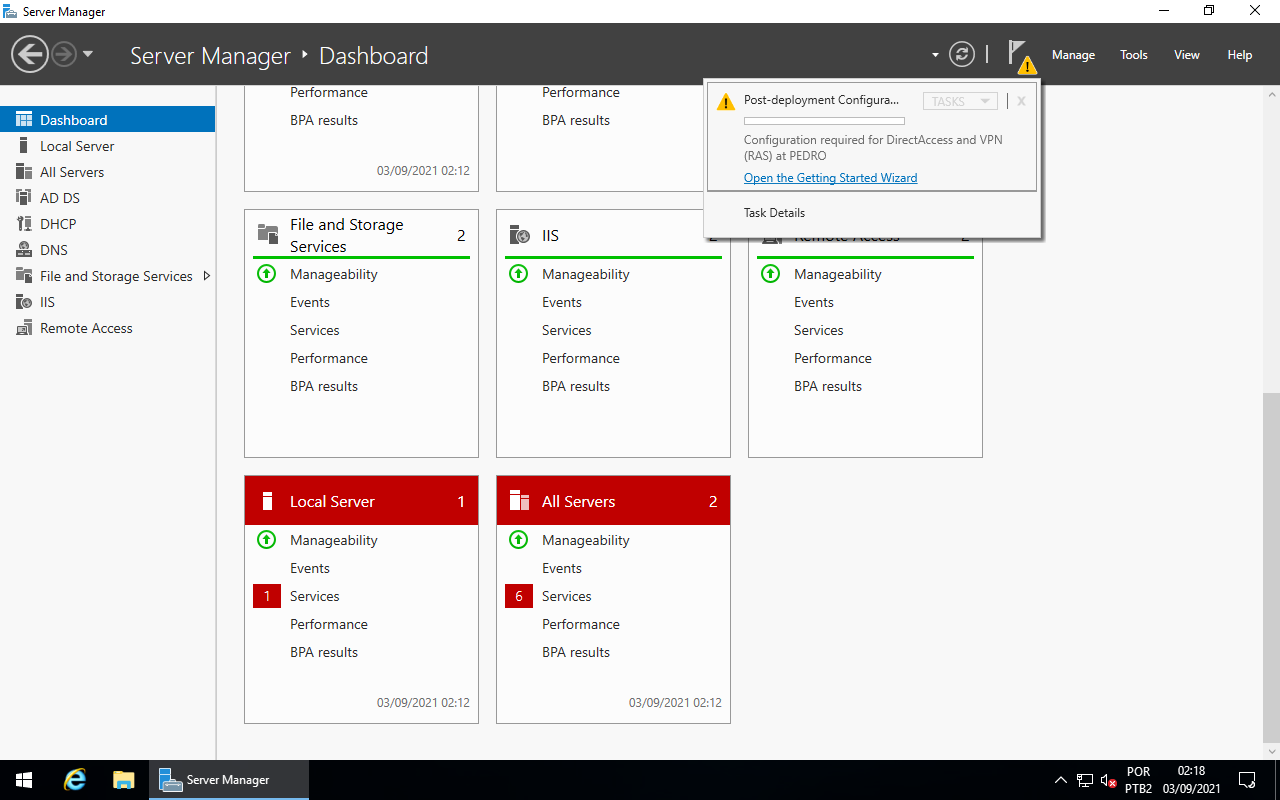The height and width of the screenshot is (800, 1280).
Task: Open File Explorer from the taskbar
Action: tap(123, 779)
